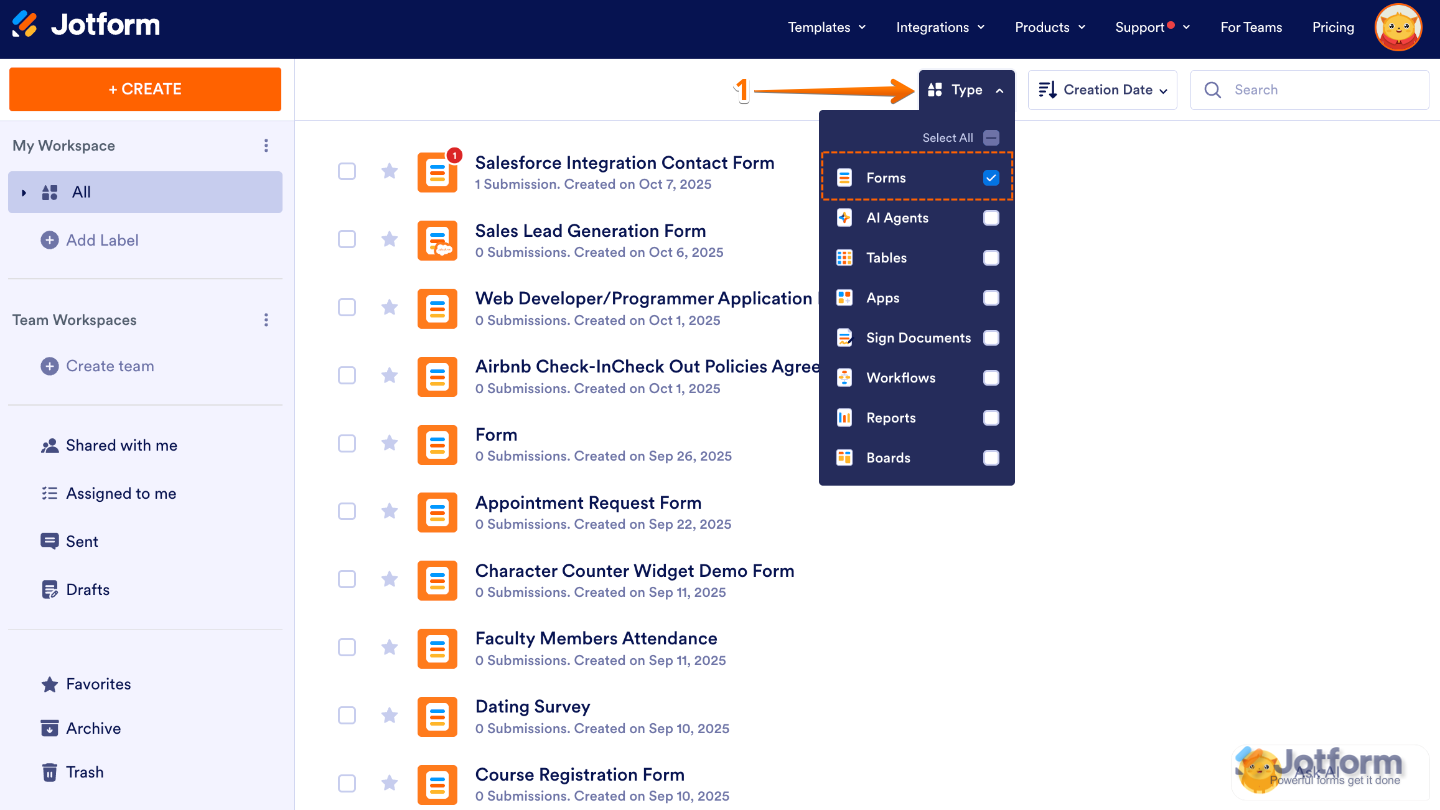Open the Support menu
1440x810 pixels.
coord(1146,27)
